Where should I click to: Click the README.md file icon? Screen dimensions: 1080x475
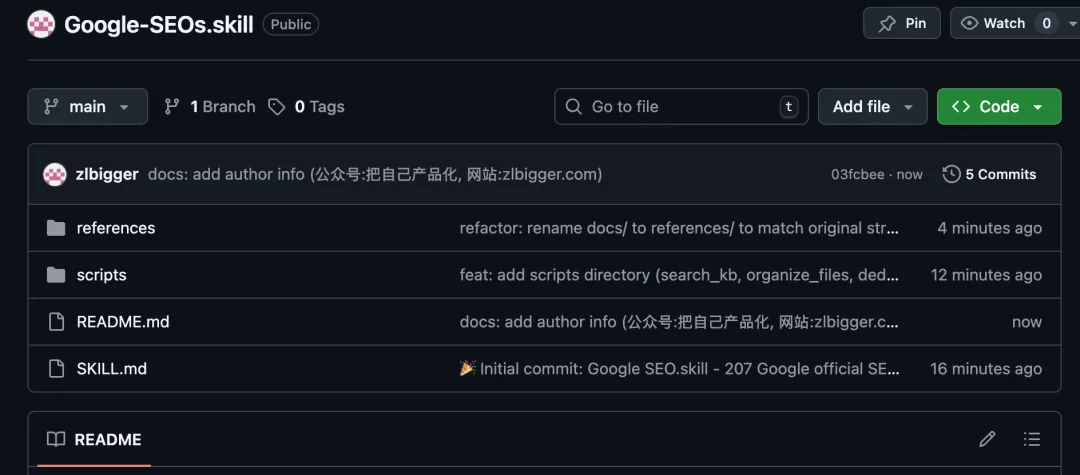(56, 322)
